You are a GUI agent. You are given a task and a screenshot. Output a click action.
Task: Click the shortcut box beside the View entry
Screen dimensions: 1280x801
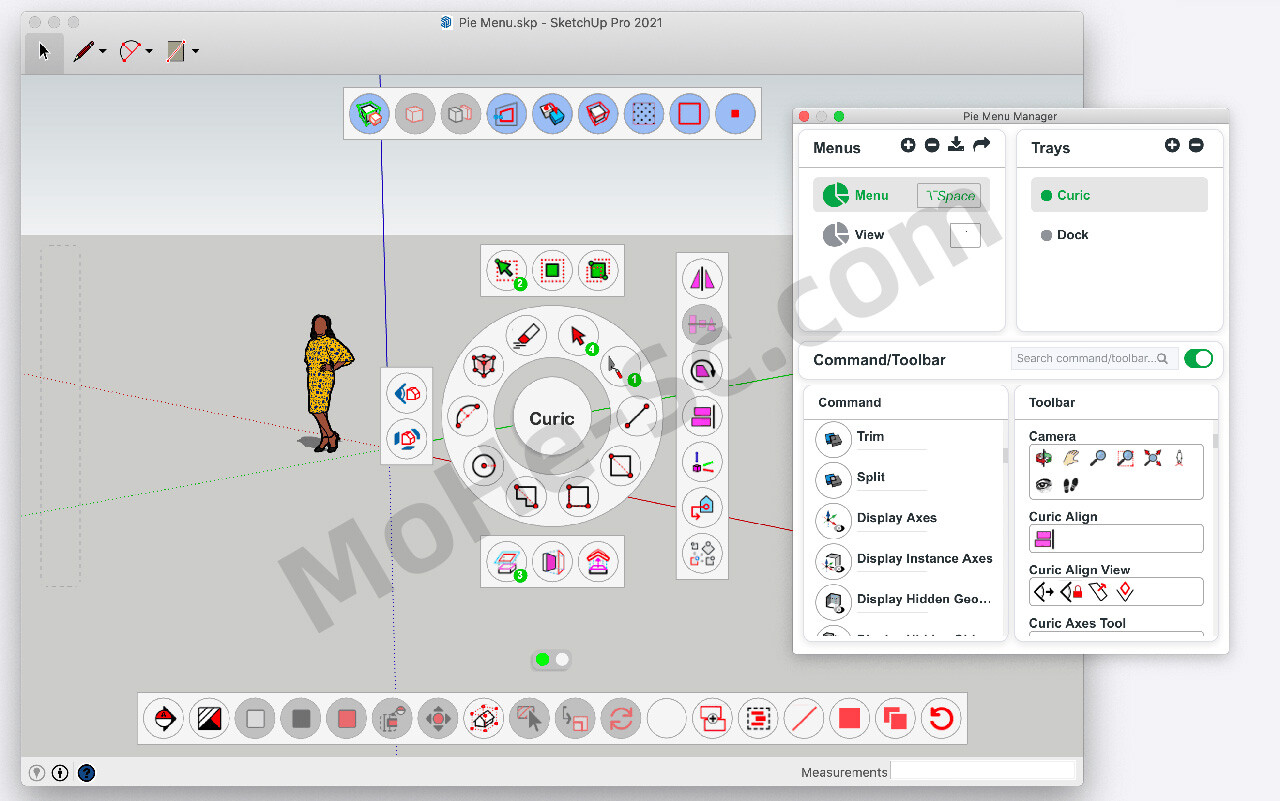click(x=965, y=235)
